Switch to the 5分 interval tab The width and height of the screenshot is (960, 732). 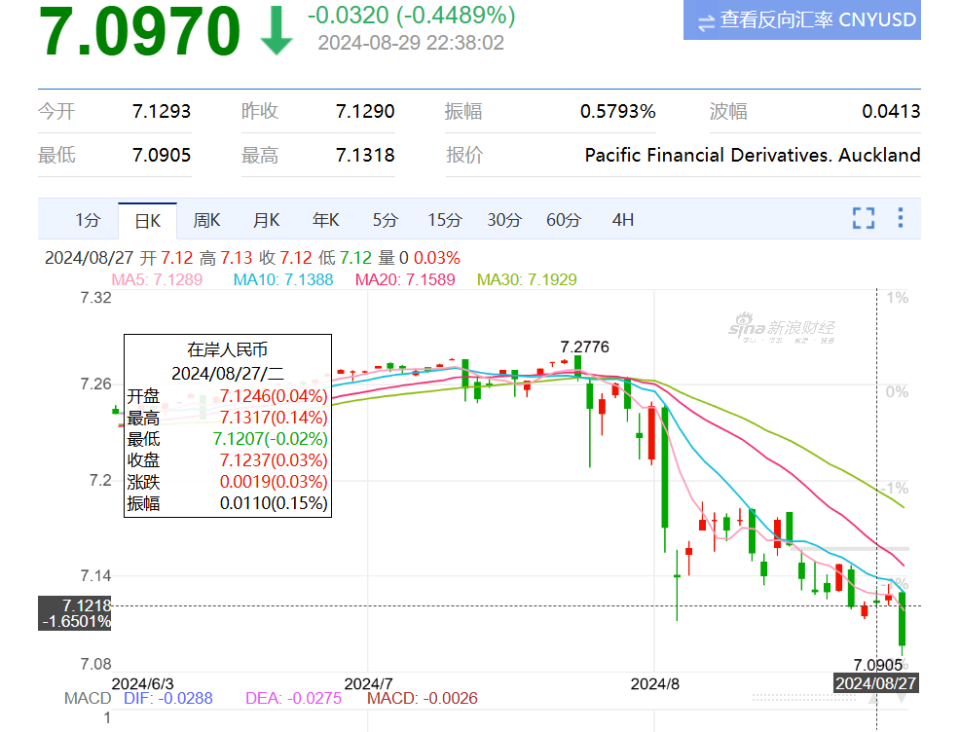(x=385, y=220)
